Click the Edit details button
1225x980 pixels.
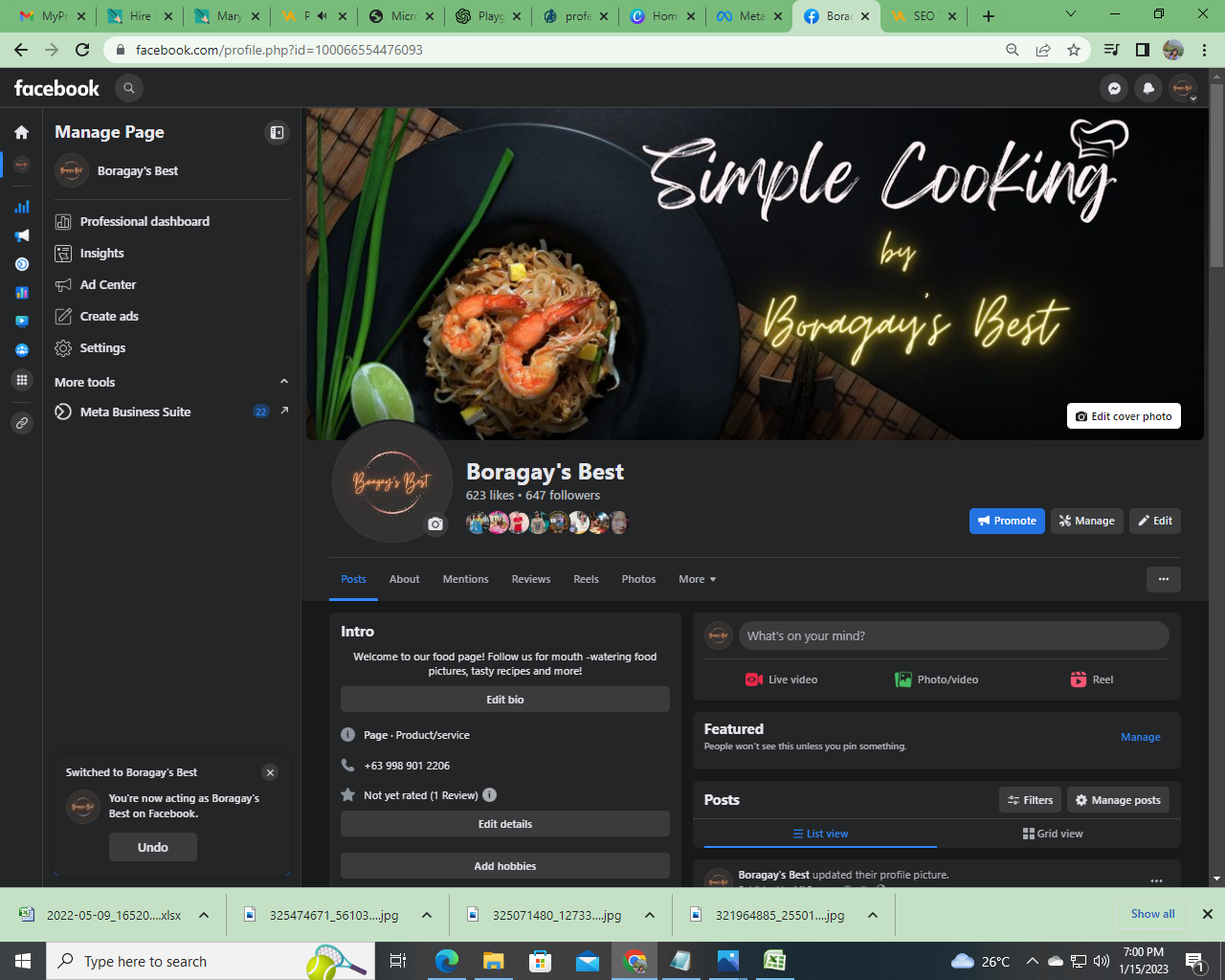tap(505, 824)
